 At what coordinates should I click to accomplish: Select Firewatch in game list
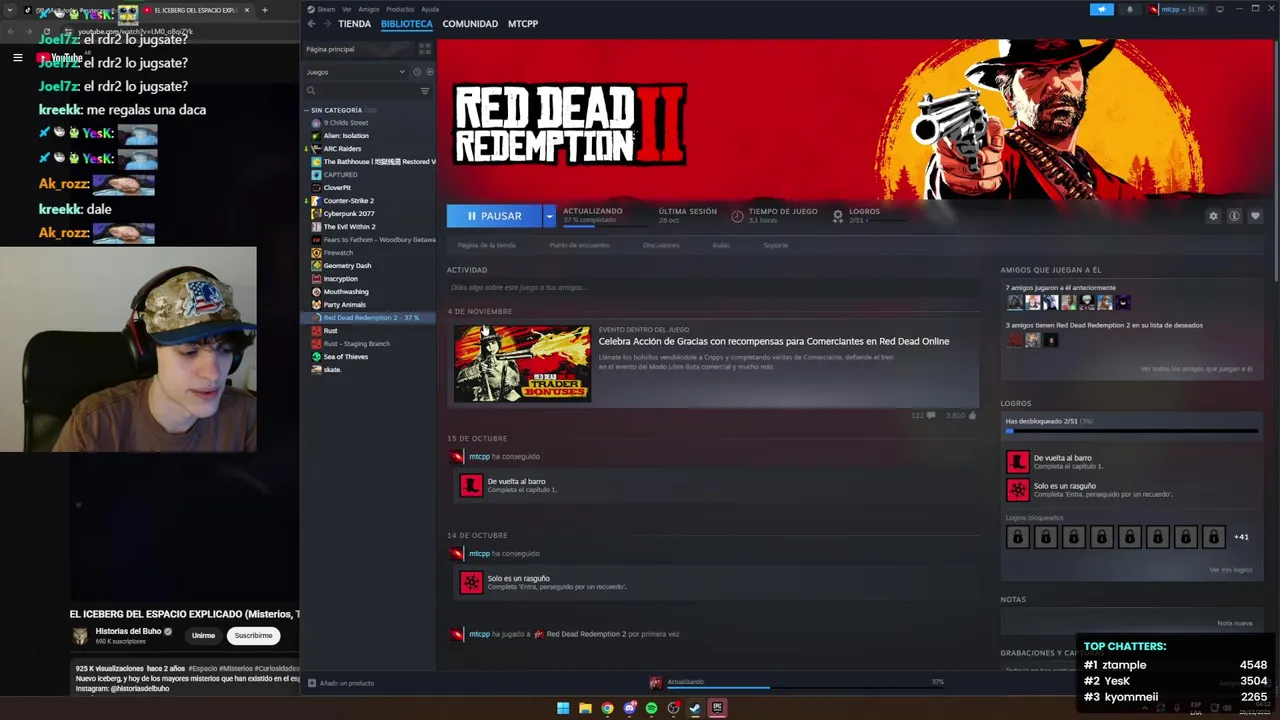click(x=337, y=252)
